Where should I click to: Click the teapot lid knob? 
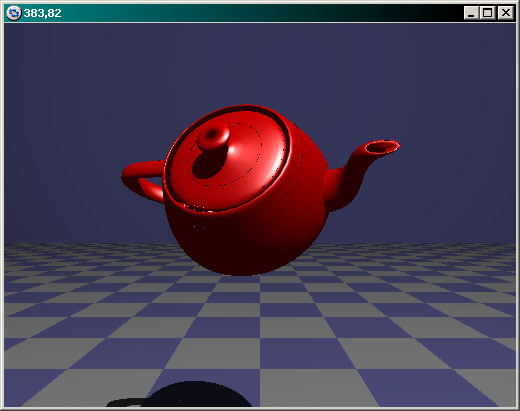213,135
